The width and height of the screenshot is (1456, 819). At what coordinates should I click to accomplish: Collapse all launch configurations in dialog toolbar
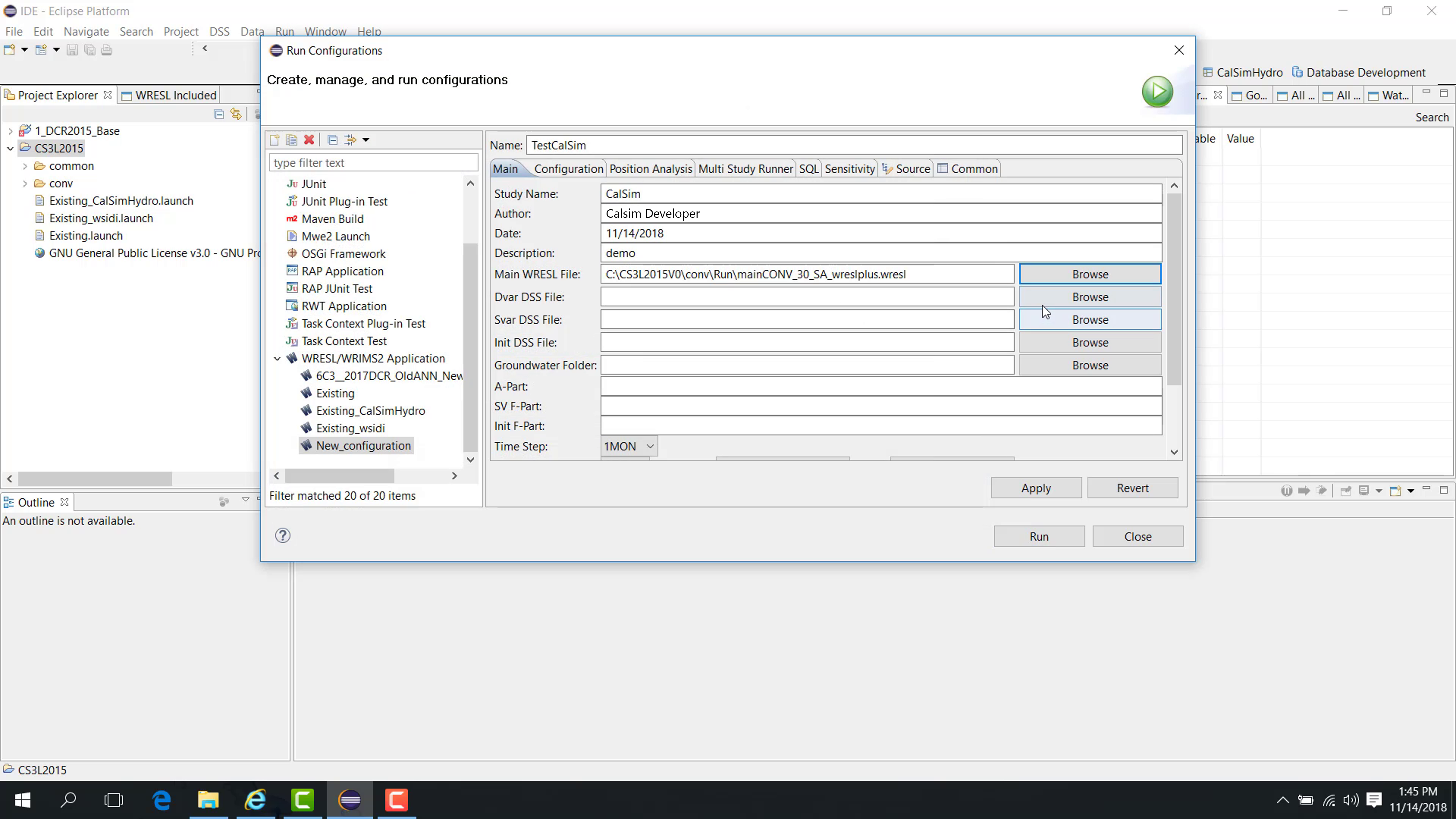tap(333, 140)
